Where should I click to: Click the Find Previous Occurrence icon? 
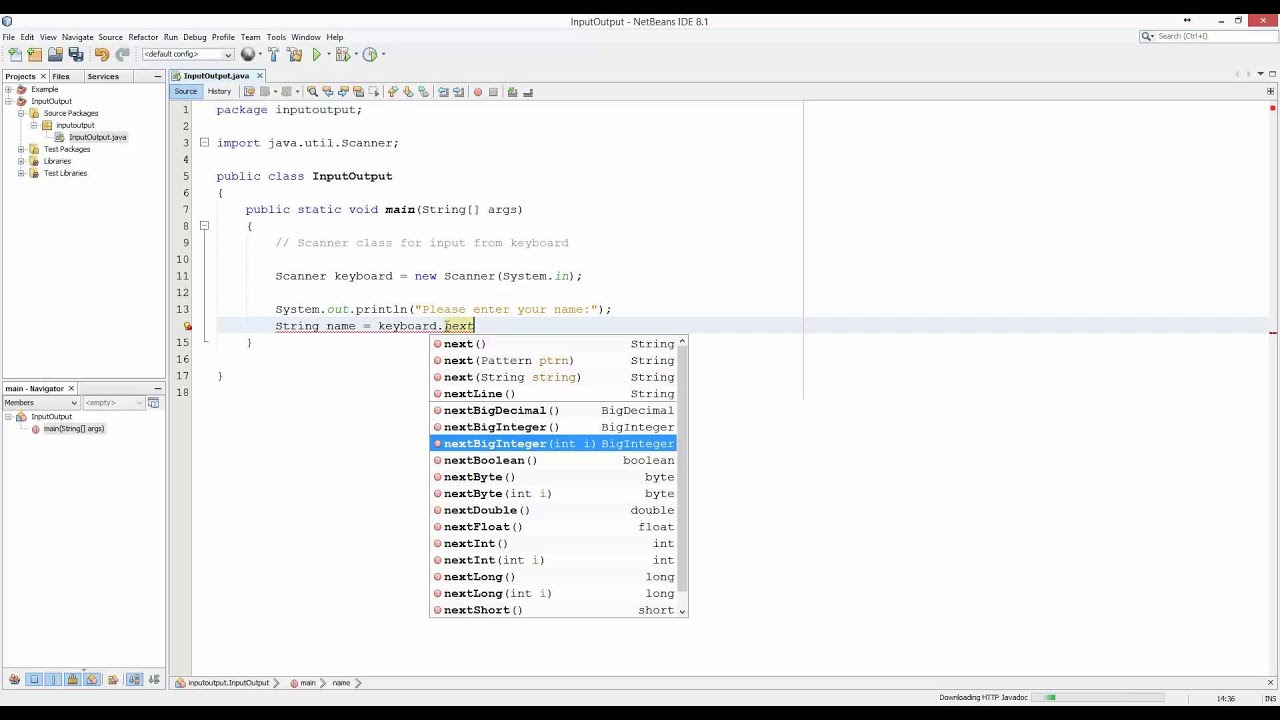point(327,92)
